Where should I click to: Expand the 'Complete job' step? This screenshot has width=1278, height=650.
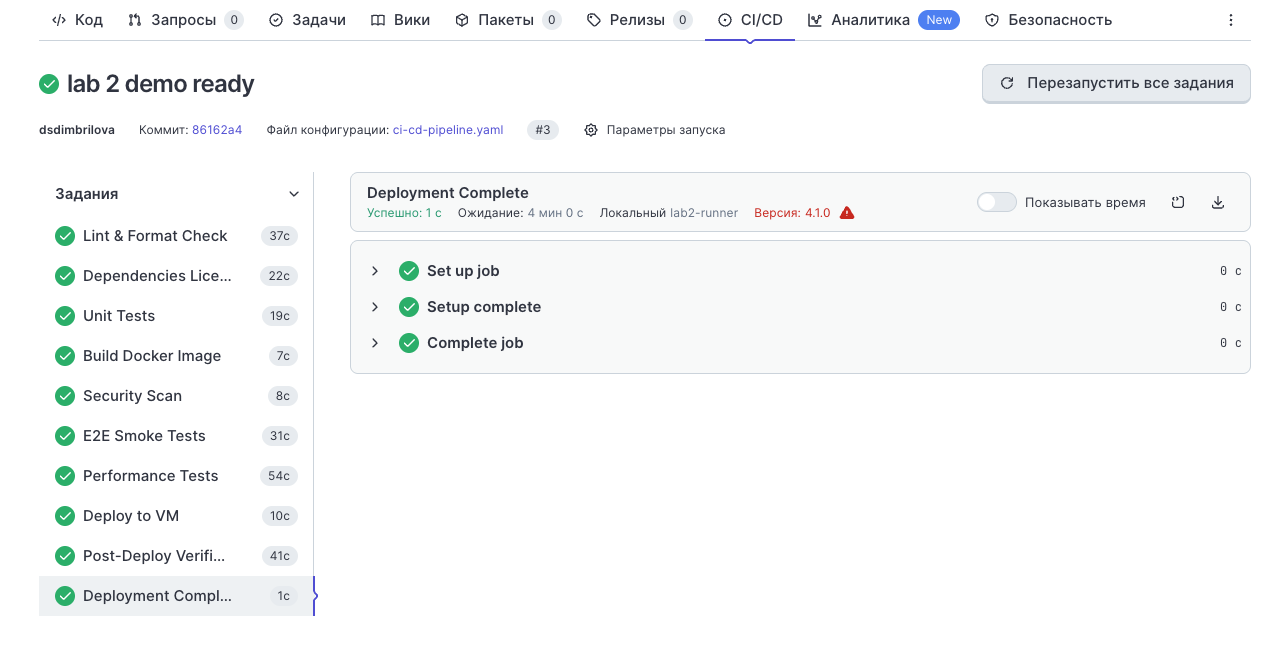(x=375, y=342)
